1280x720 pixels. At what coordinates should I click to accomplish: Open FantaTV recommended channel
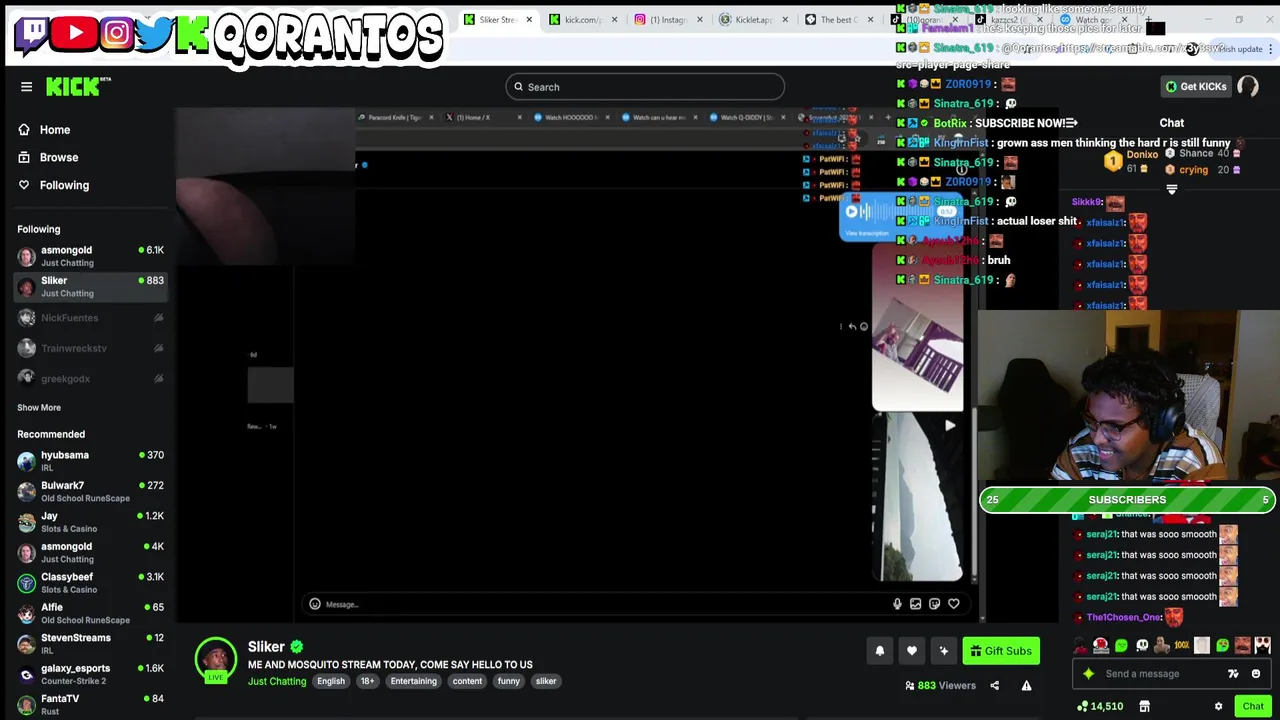click(x=90, y=705)
